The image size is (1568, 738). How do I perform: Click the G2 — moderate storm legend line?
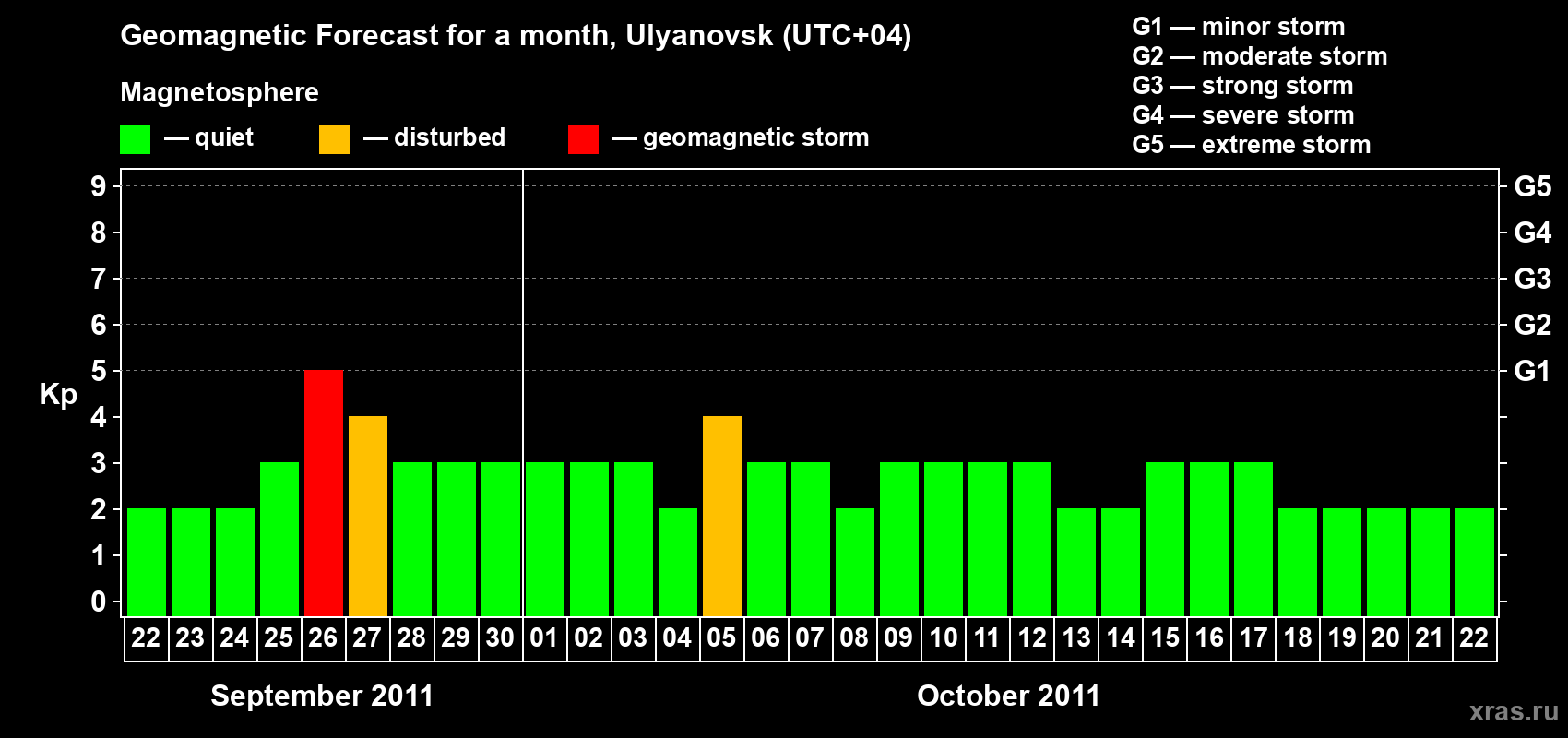point(1260,56)
